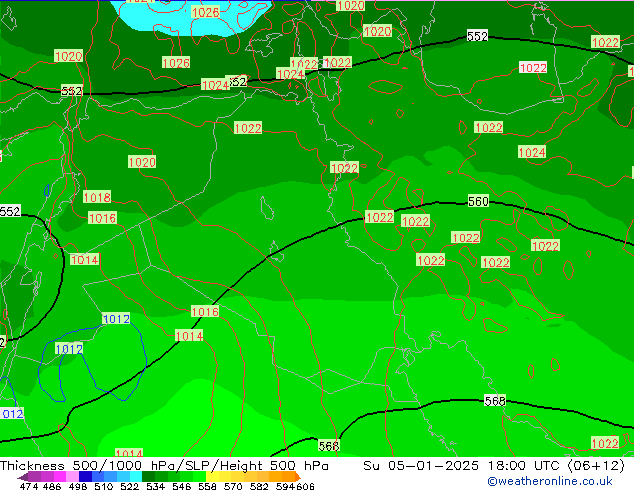
Task: Click the '1026' label inside the cyan area
Action: (x=205, y=13)
